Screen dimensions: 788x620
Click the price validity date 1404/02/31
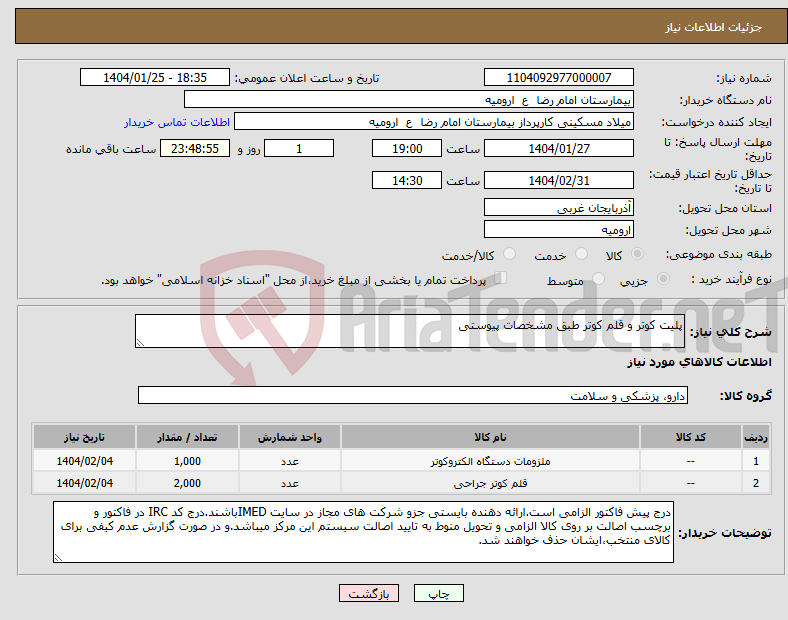point(559,180)
